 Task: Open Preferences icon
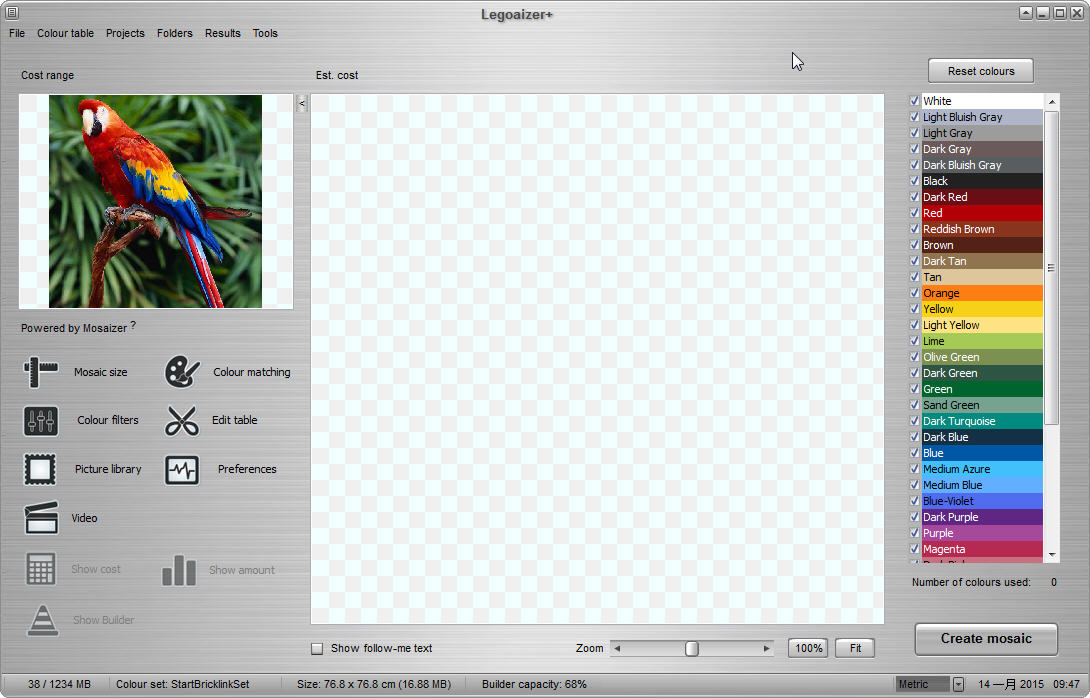[x=182, y=470]
